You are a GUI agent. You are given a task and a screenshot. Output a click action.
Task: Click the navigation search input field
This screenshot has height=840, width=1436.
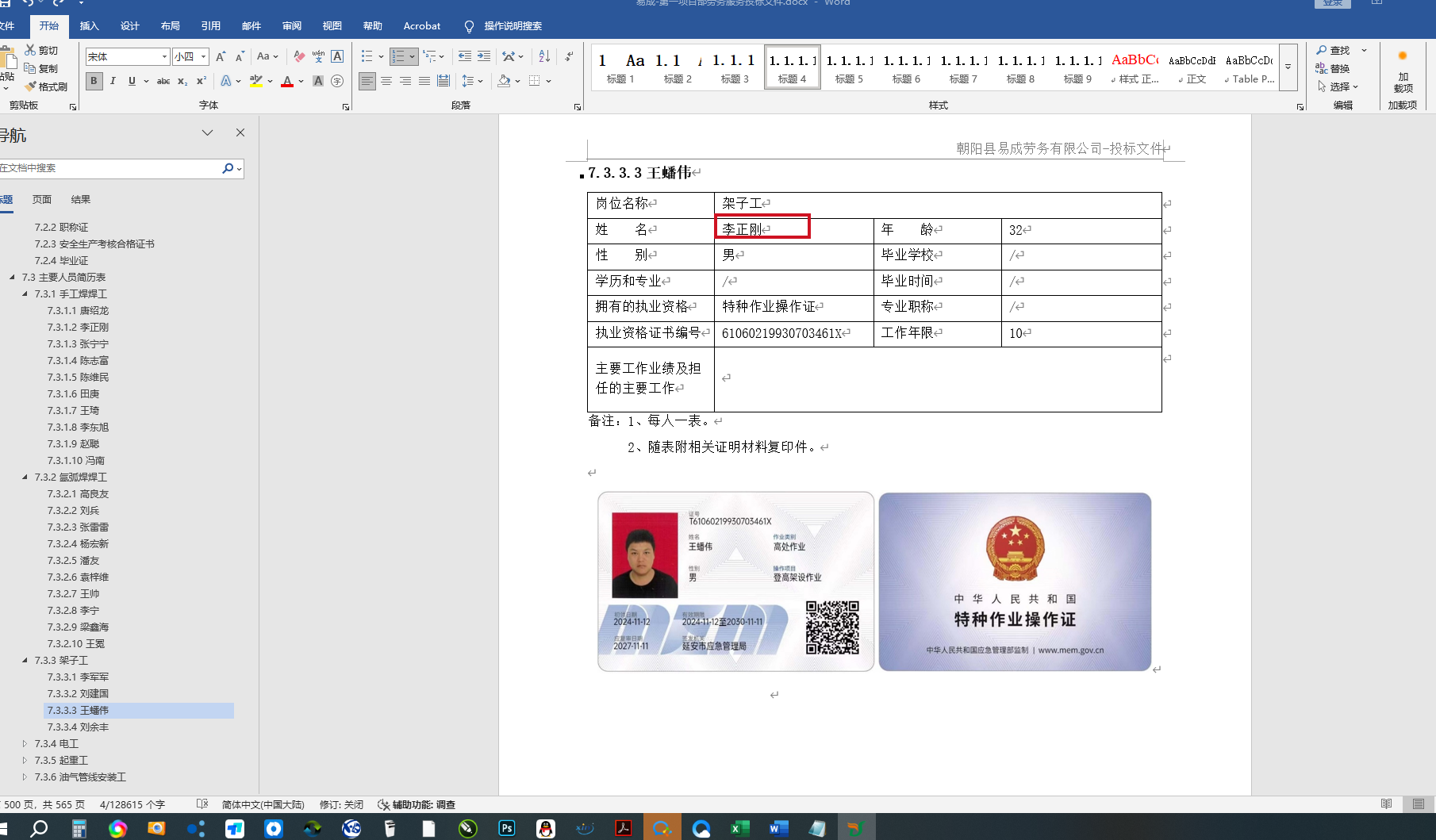(109, 168)
